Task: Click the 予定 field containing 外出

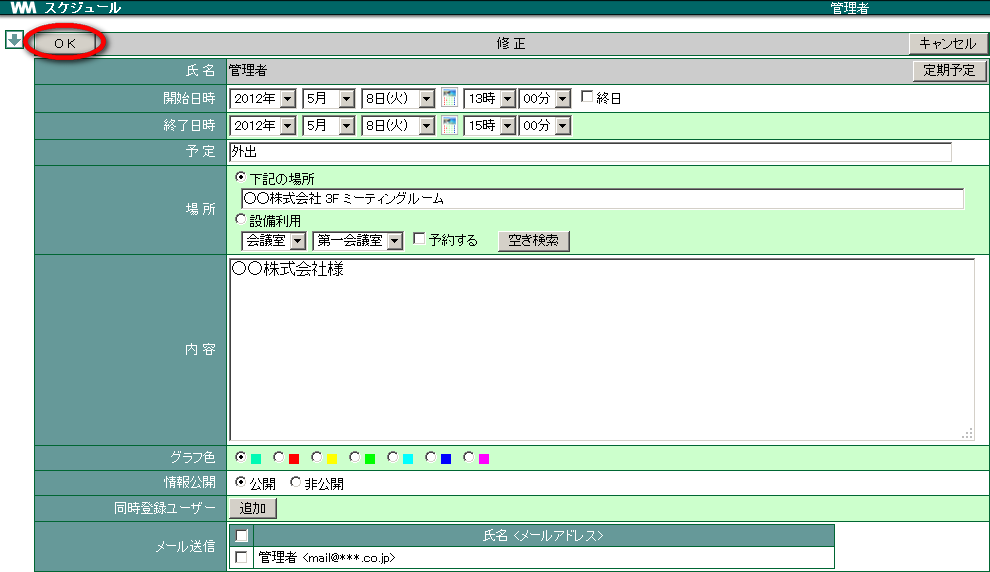Action: (x=590, y=152)
